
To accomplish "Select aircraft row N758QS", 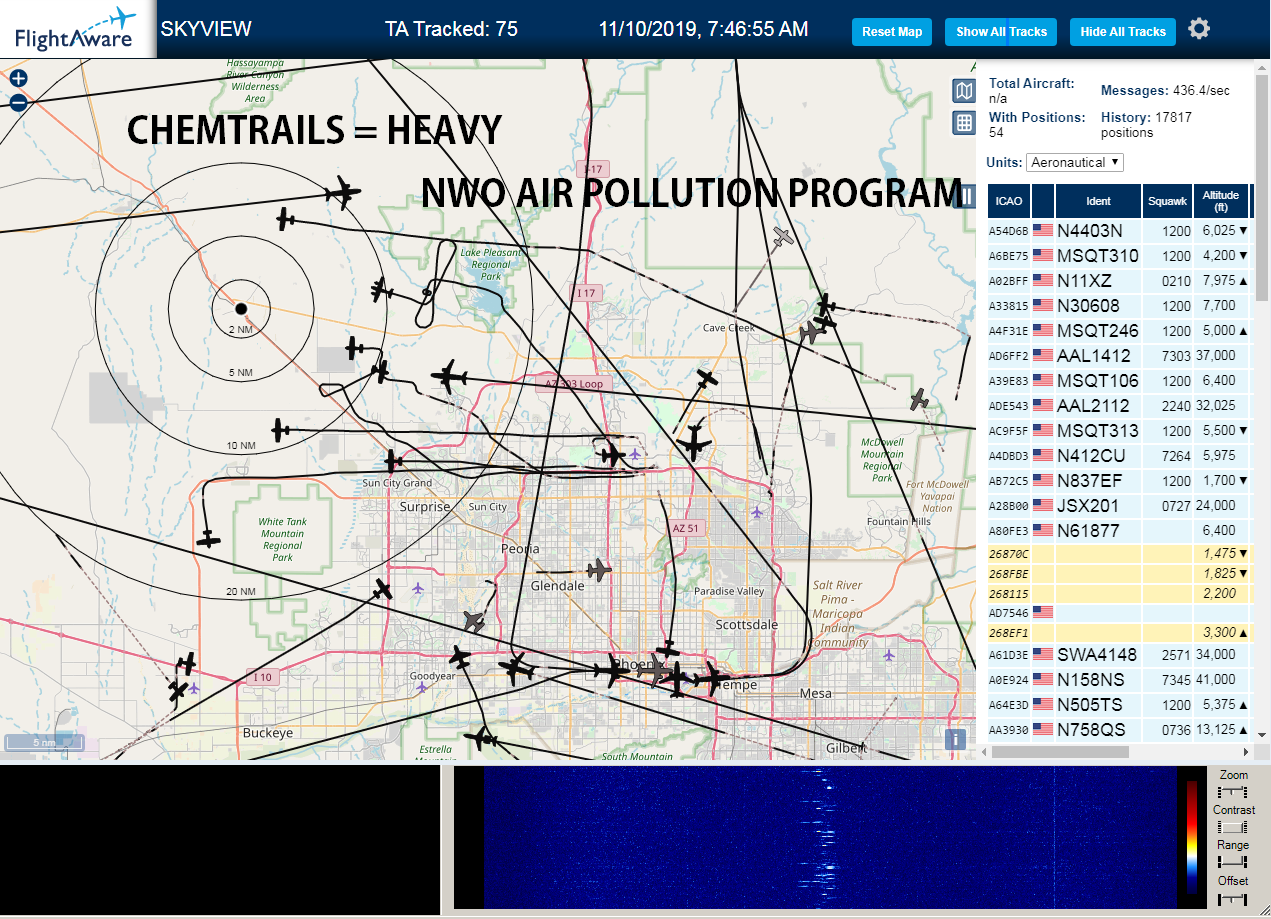I will pyautogui.click(x=1119, y=730).
